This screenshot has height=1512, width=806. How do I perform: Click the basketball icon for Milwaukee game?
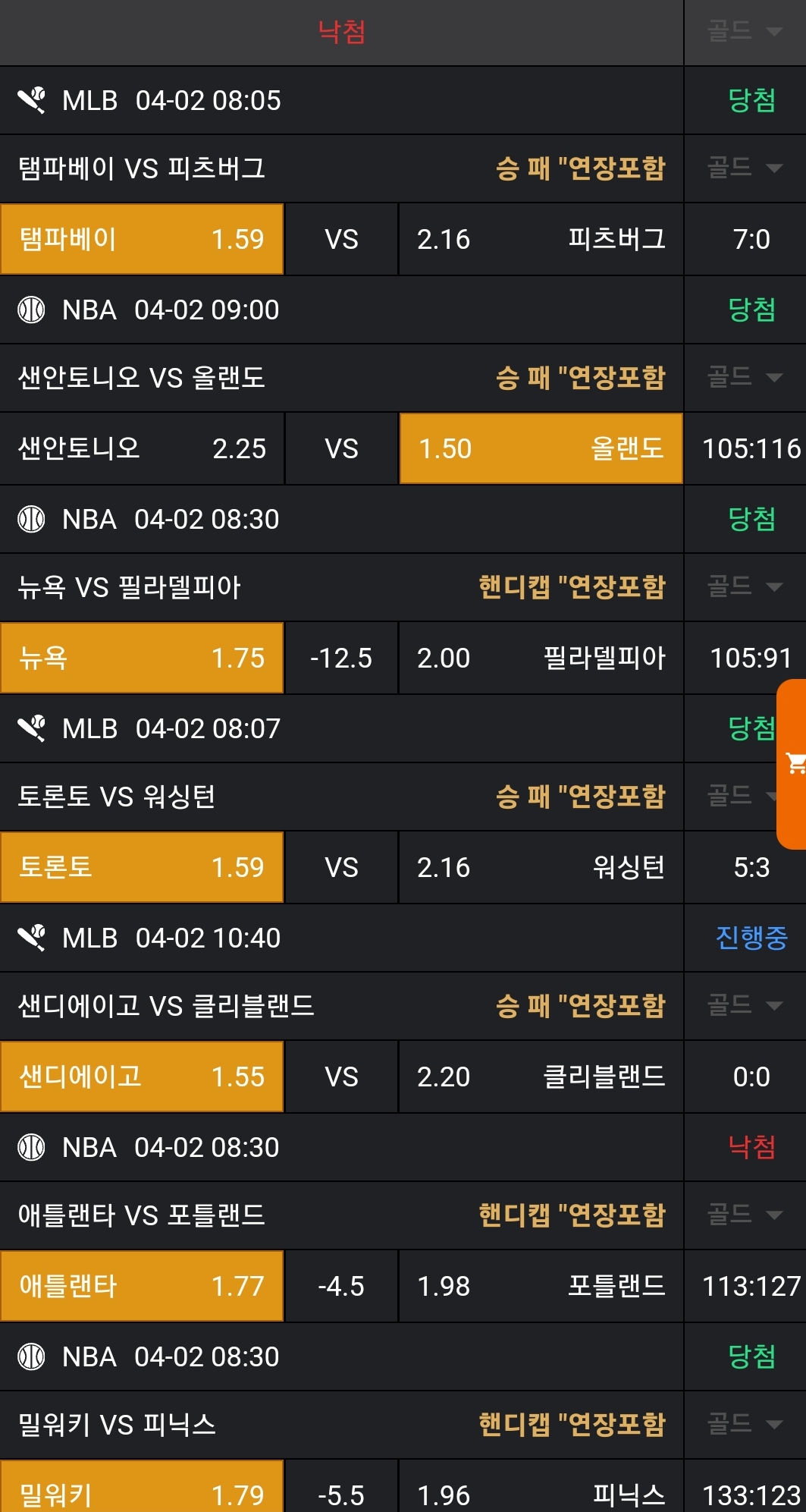[x=32, y=1356]
